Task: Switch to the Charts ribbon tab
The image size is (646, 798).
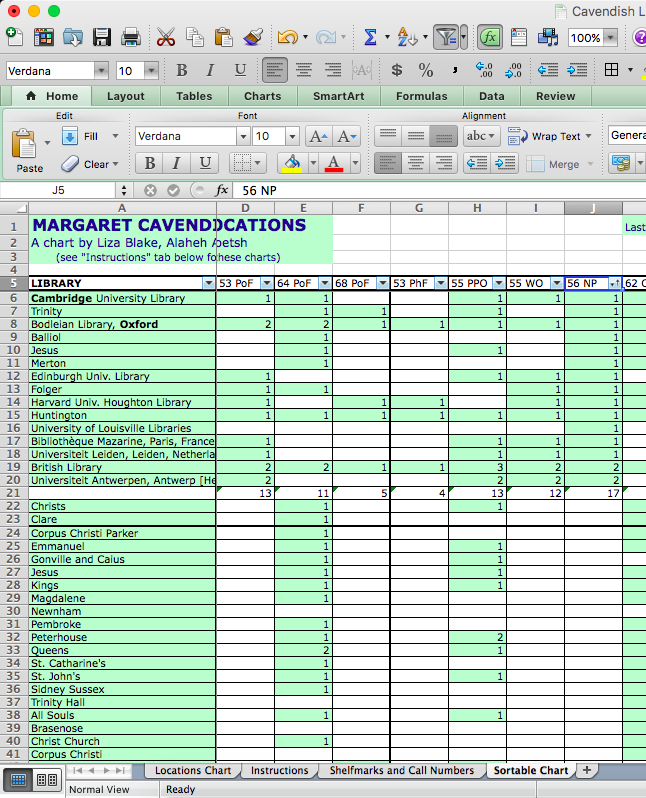Action: tap(263, 96)
